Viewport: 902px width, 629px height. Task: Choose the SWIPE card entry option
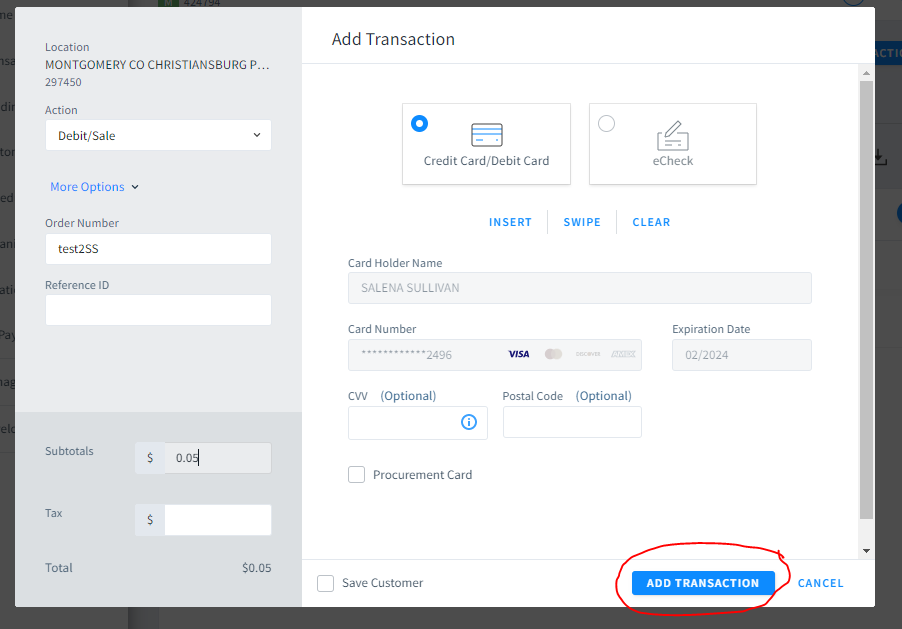click(x=582, y=222)
